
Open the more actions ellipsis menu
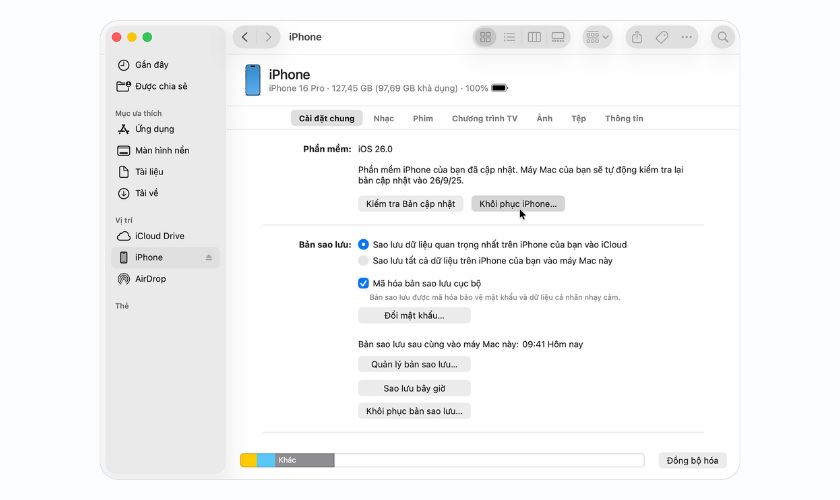click(x=687, y=37)
